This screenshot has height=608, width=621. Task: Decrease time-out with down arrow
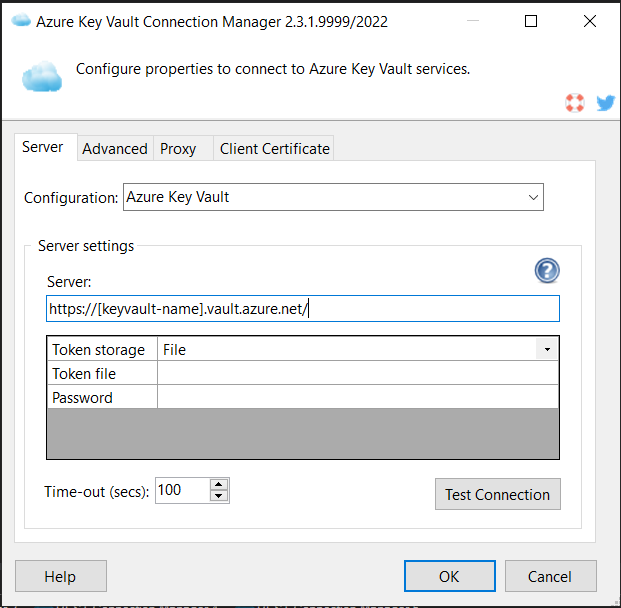[x=219, y=496]
